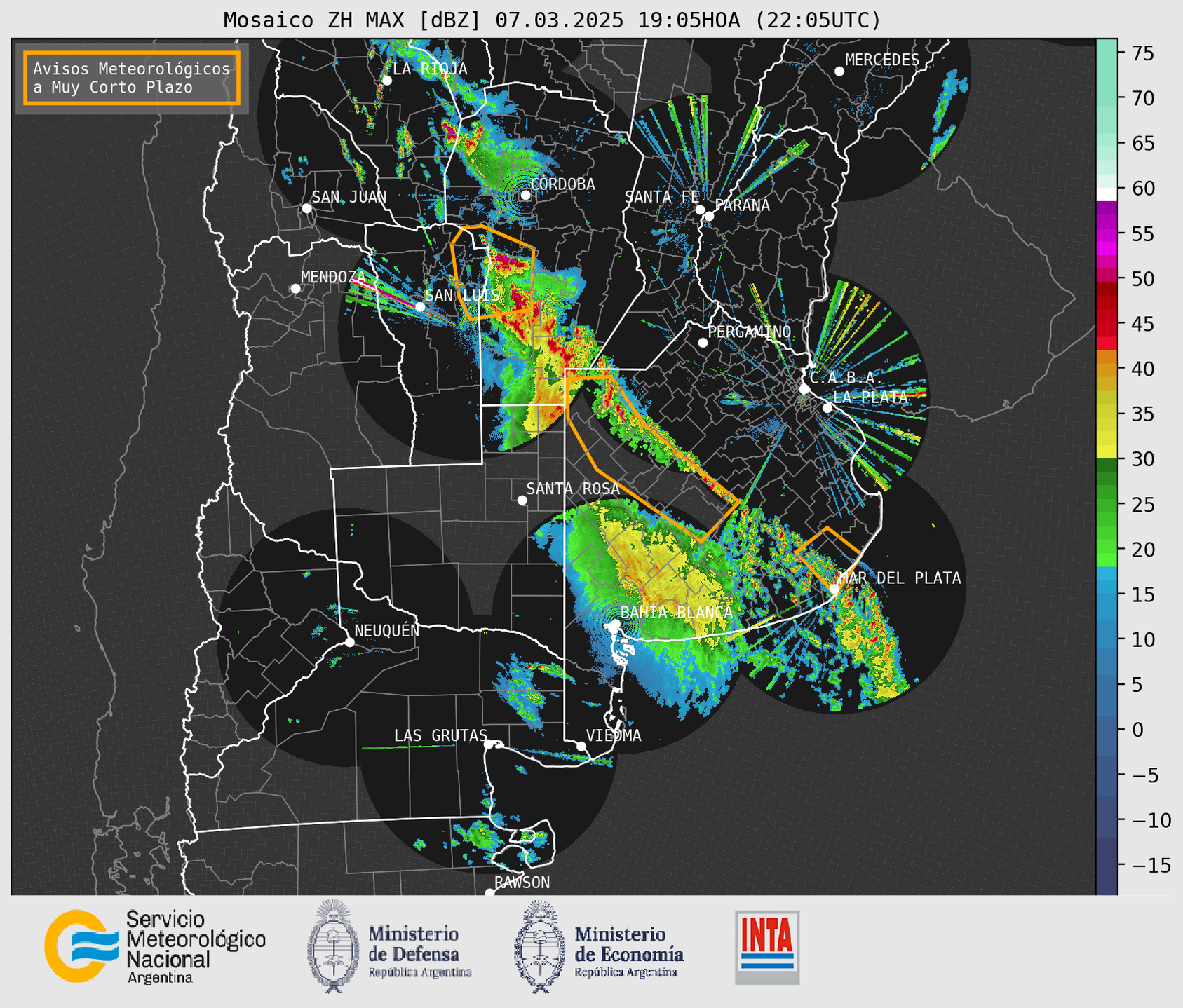Click the CORDOBA label text
This screenshot has height=1008, width=1183.
562,184
